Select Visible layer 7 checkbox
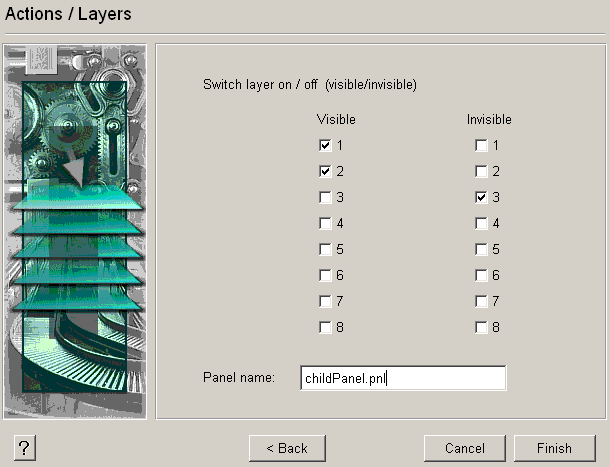The width and height of the screenshot is (610, 467). [x=325, y=301]
